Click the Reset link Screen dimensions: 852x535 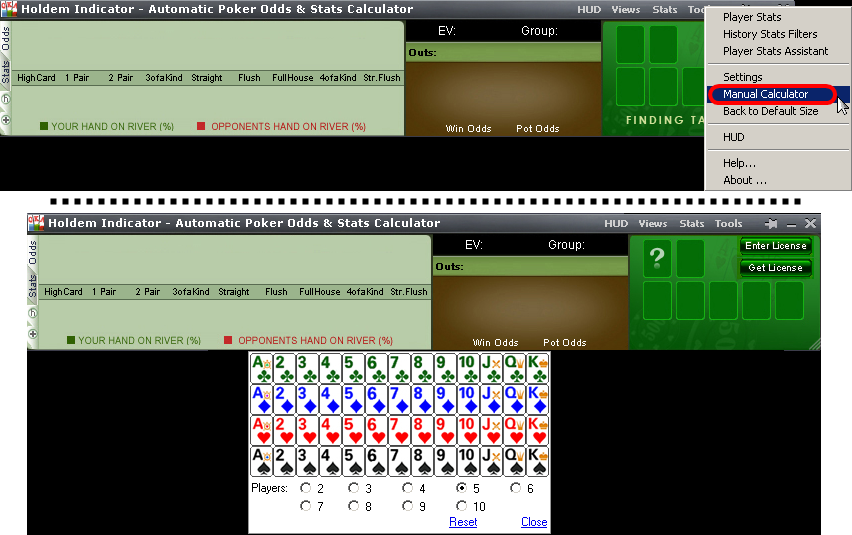tap(463, 522)
